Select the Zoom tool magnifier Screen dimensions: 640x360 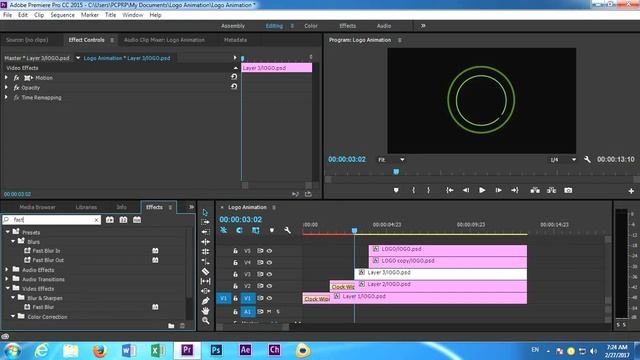205,321
